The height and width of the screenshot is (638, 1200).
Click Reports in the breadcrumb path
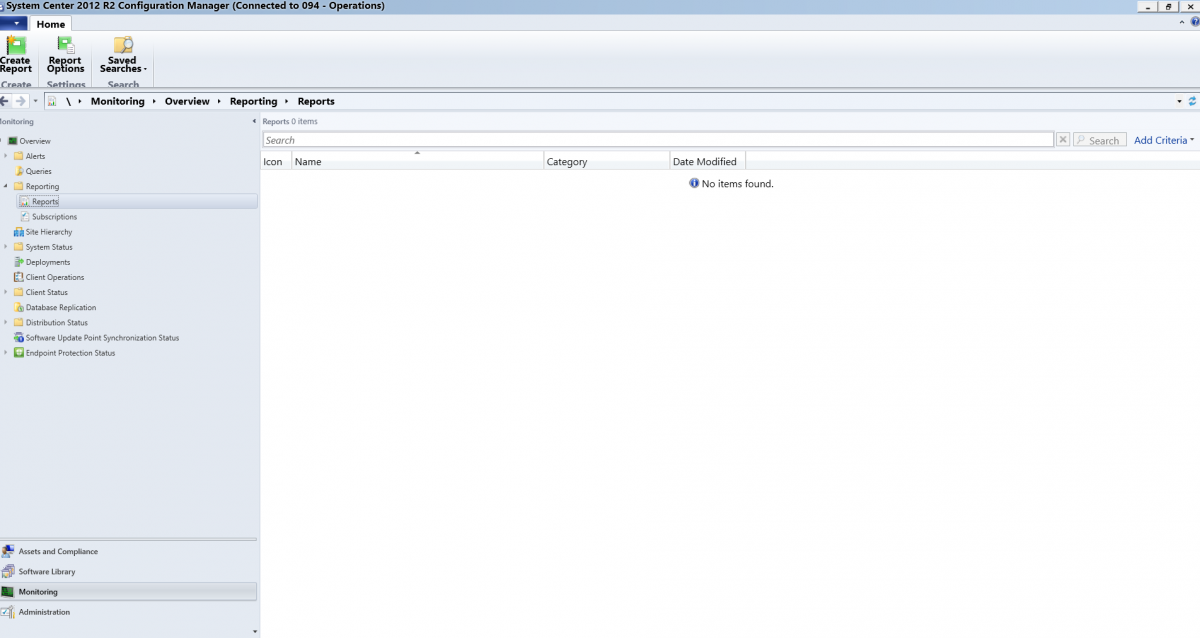[x=316, y=101]
